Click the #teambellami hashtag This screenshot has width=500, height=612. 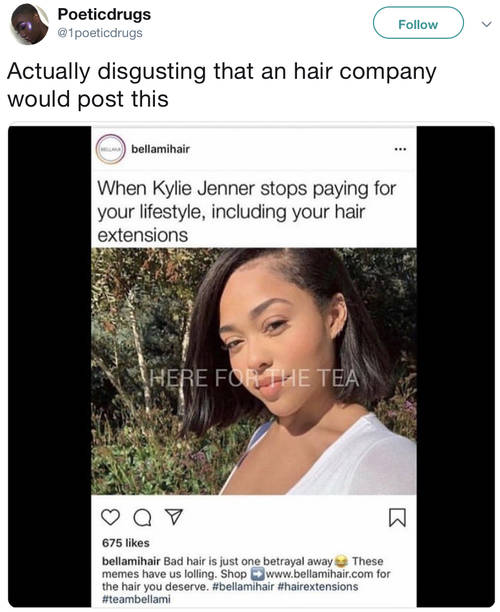point(136,599)
